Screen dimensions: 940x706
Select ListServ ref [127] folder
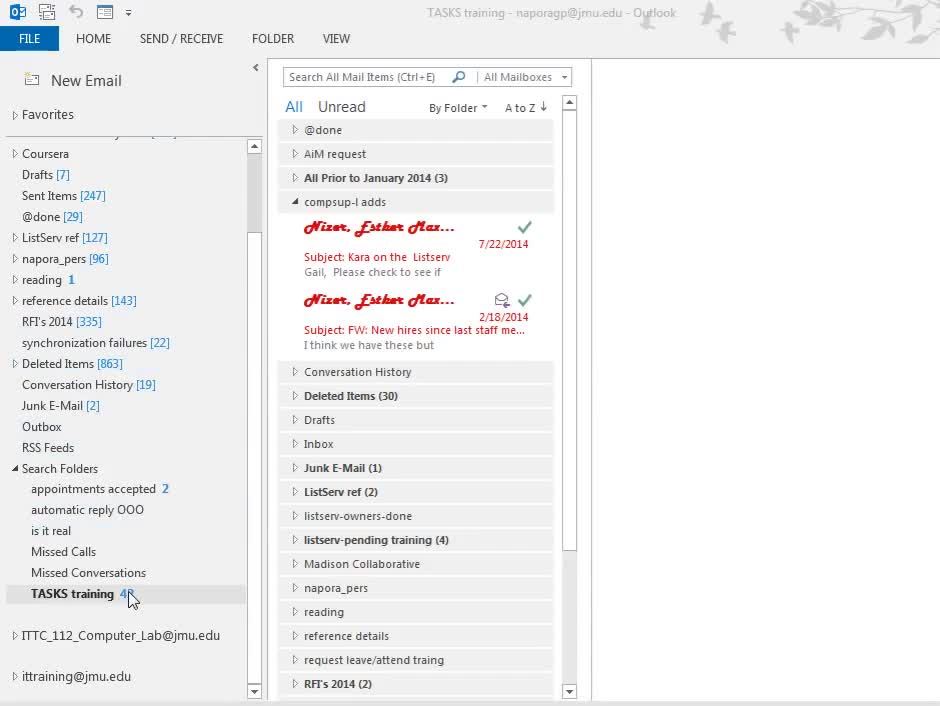click(x=65, y=237)
